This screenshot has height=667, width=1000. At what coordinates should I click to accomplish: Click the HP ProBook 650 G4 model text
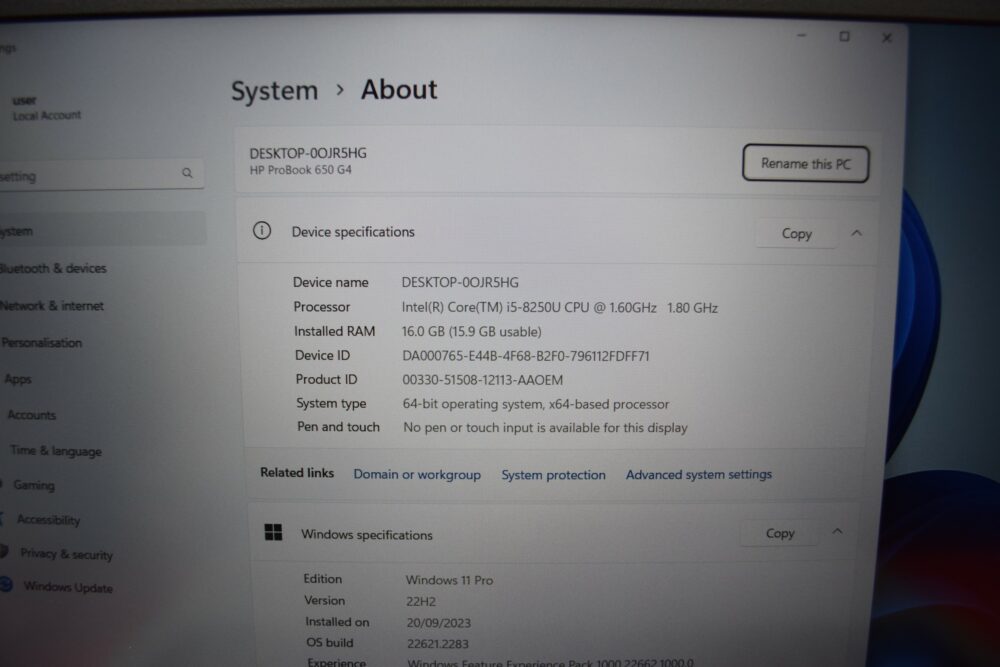click(300, 170)
